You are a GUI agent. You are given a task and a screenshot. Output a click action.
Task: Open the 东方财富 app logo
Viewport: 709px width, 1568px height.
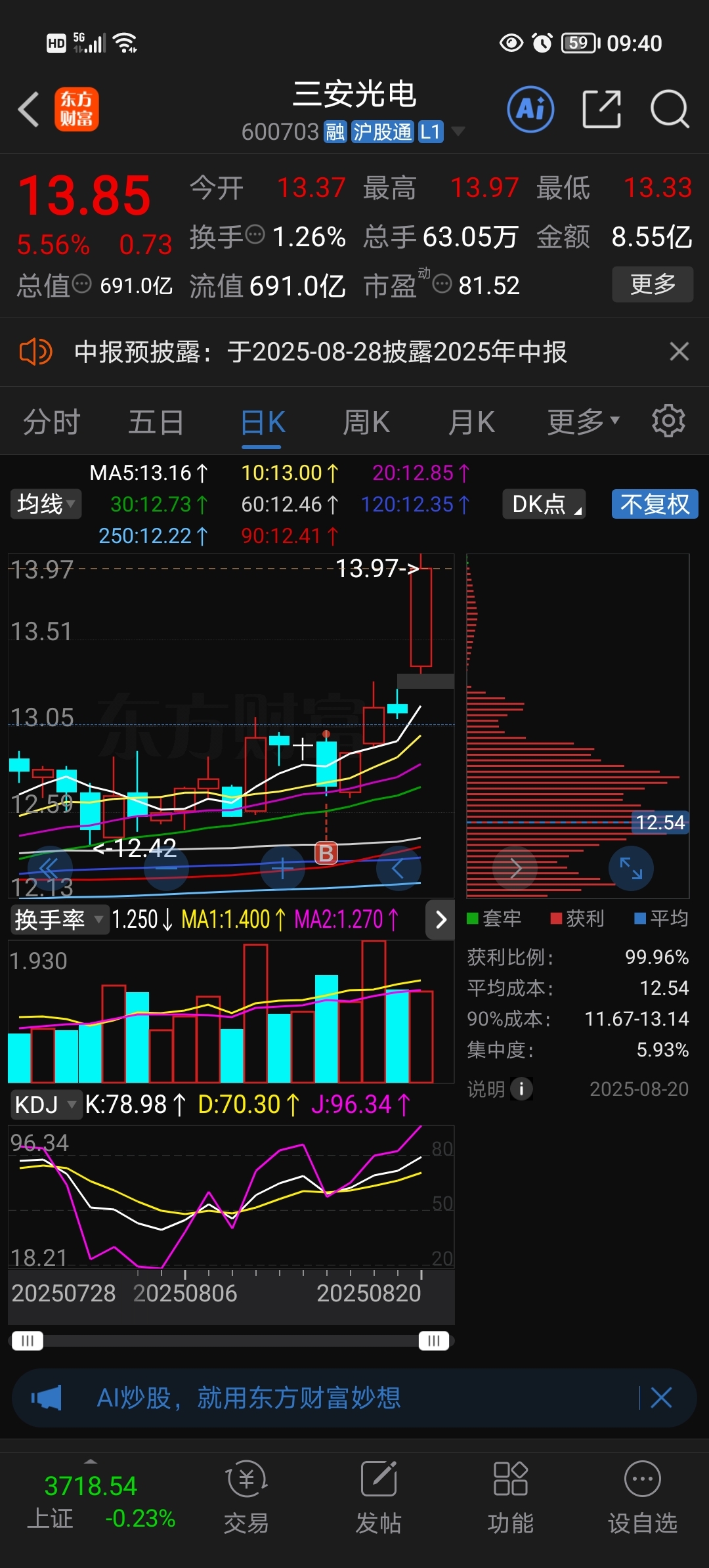click(x=77, y=109)
